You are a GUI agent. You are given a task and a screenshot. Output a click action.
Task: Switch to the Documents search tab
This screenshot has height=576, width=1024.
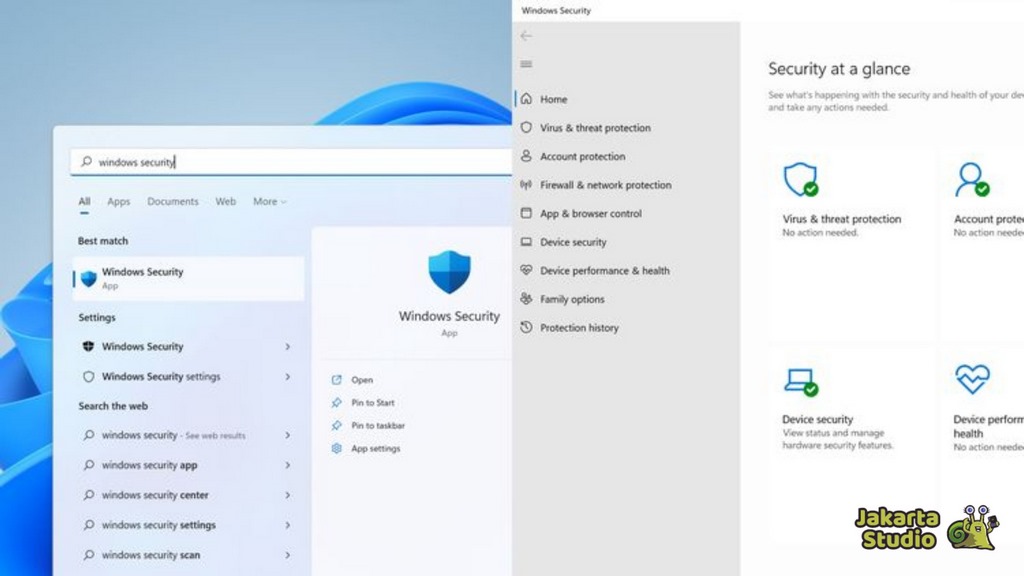click(172, 201)
